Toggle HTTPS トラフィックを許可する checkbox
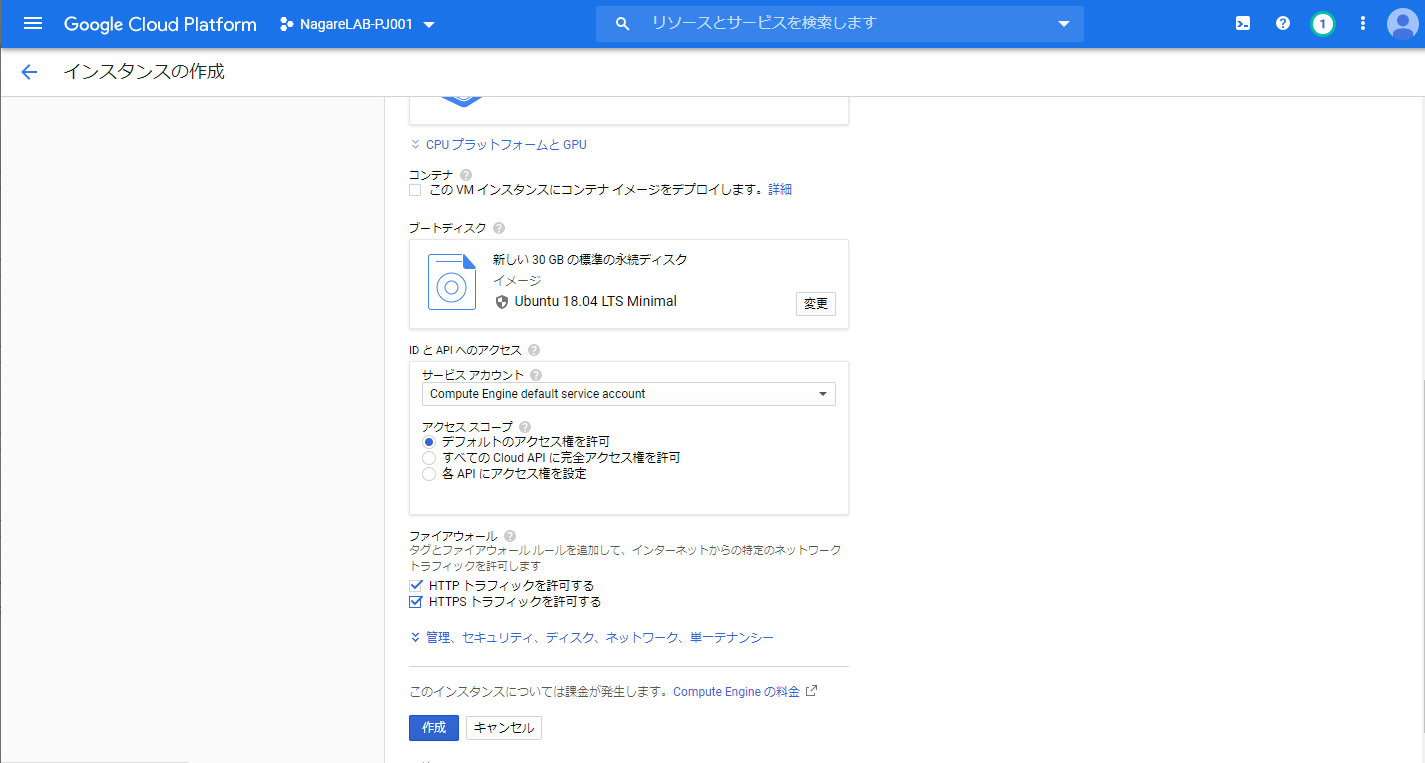Screen dimensions: 1425x763 (x=416, y=602)
